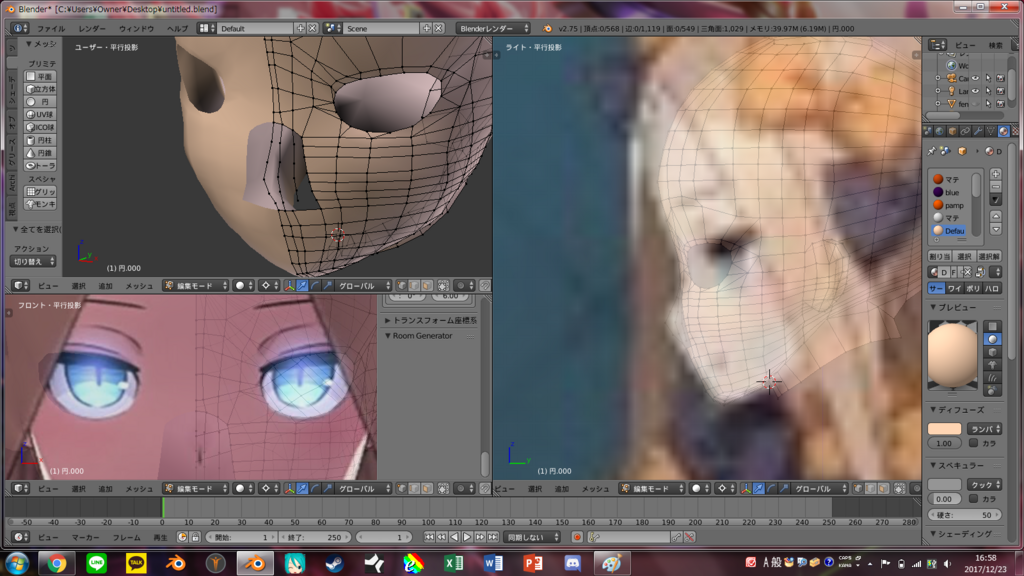Open the World tab in properties editor
Screen dimensions: 1024x576
(940, 131)
